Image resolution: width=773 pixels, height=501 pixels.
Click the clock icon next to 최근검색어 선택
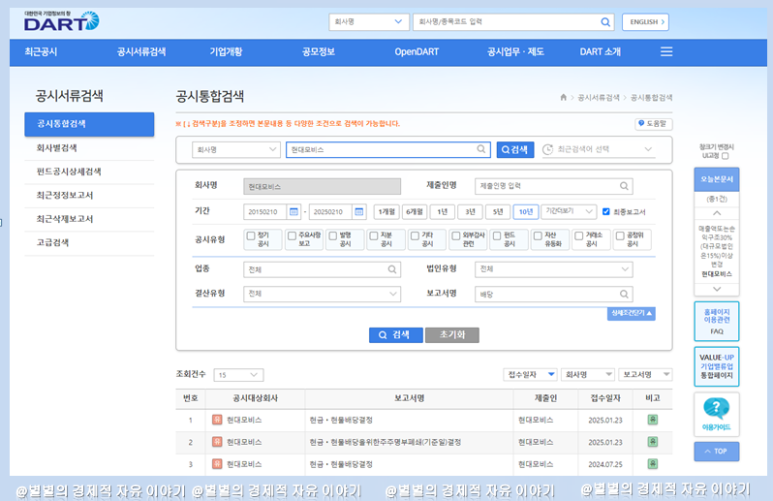click(x=547, y=149)
